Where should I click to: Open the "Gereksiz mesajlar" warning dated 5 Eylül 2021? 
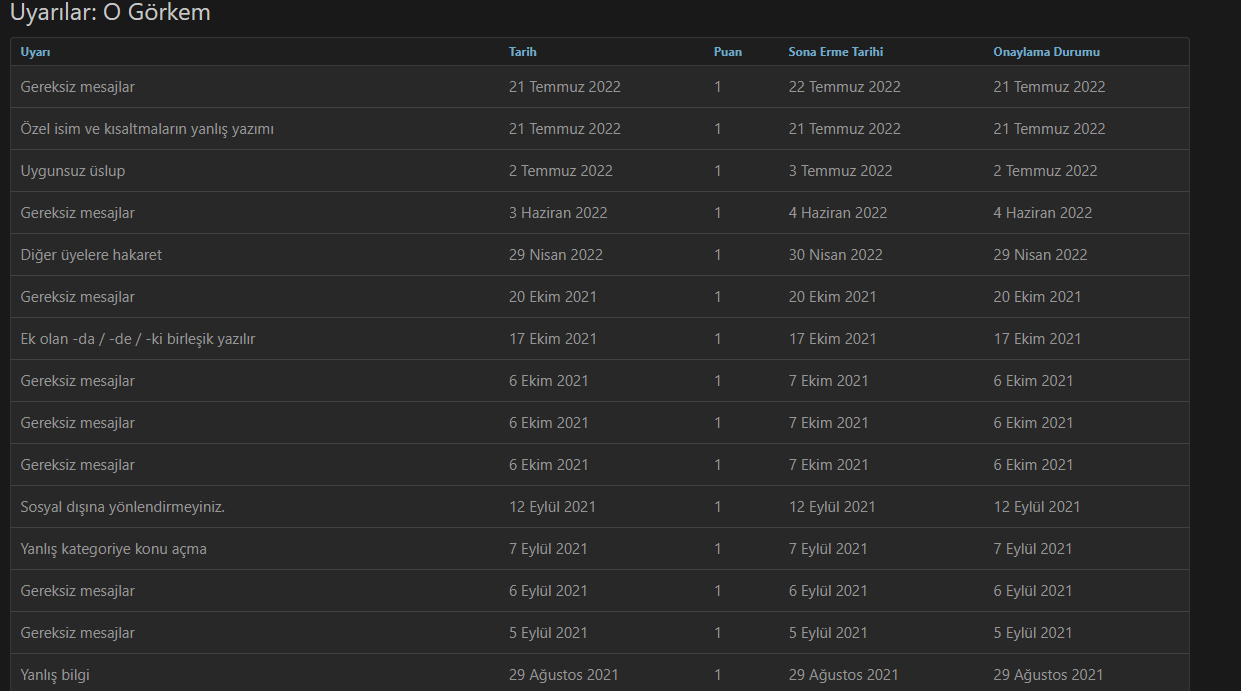point(78,633)
